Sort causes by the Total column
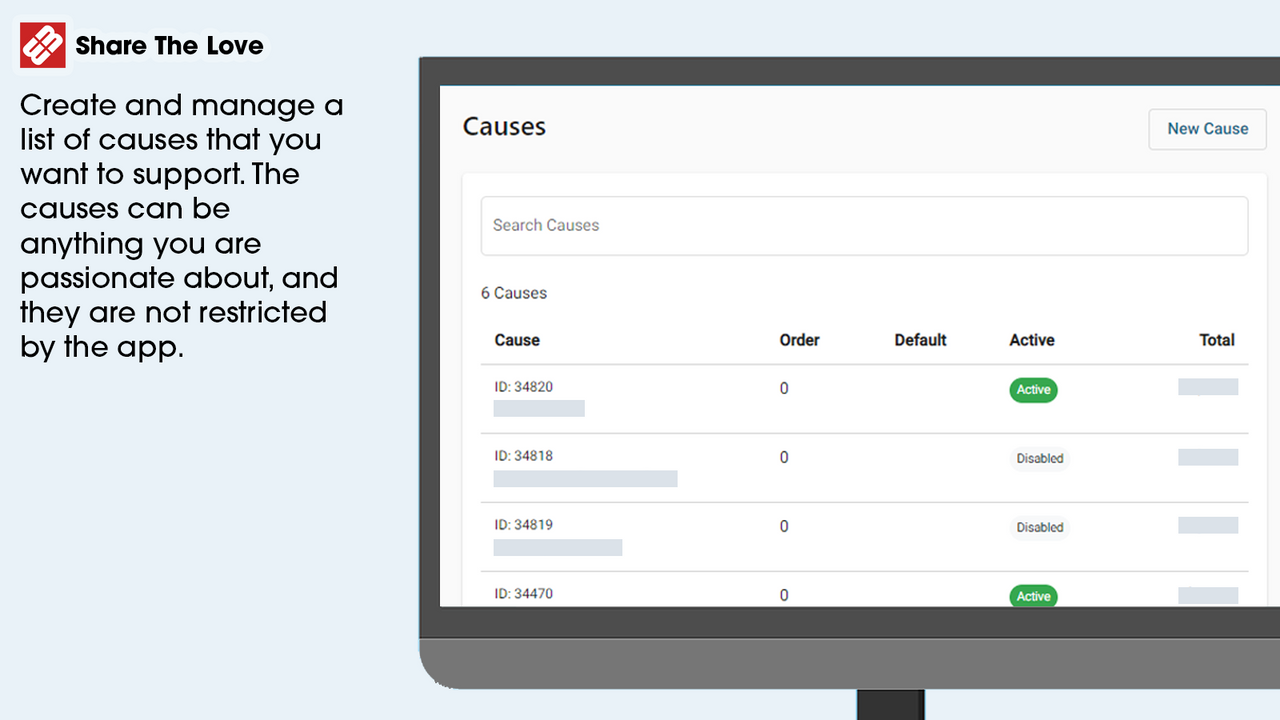The image size is (1280, 720). pos(1216,340)
